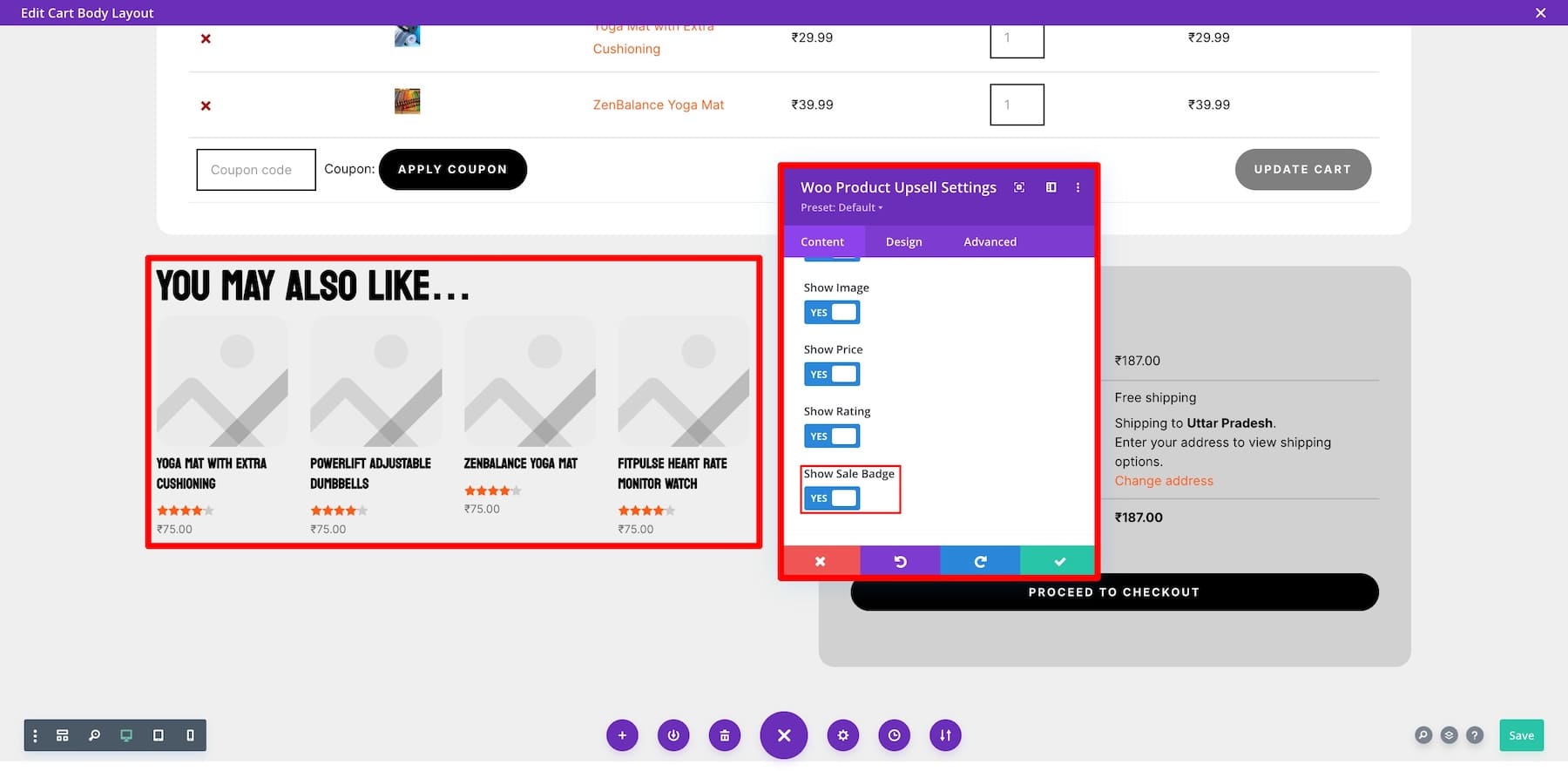The width and height of the screenshot is (1568, 771).
Task: Open the modal's three-dot options menu
Action: 1078,187
